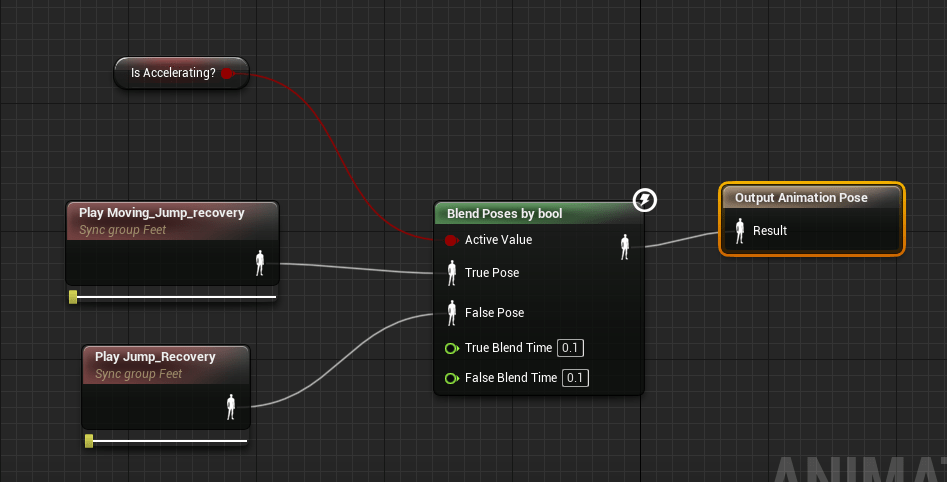Click Play Jump_Recovery output pose pin
Screen dimensions: 947x482
231,406
